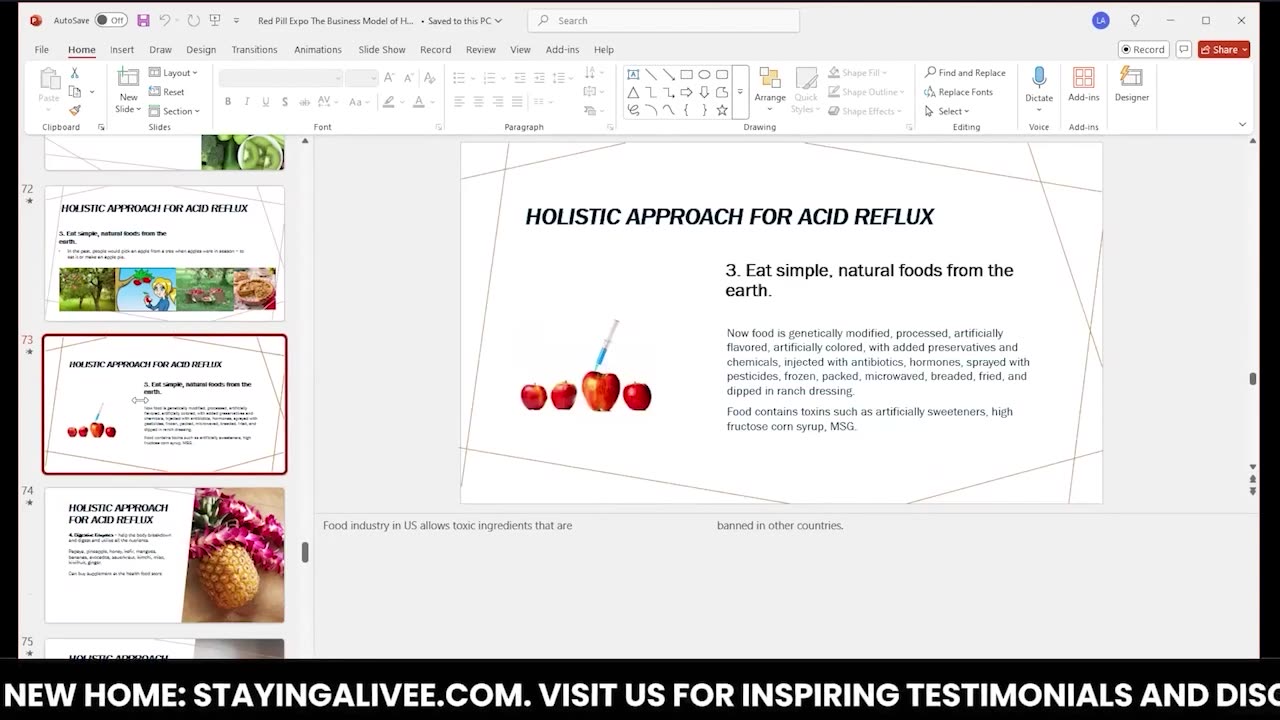Select slide 74 pineapple thumbnail

point(165,555)
